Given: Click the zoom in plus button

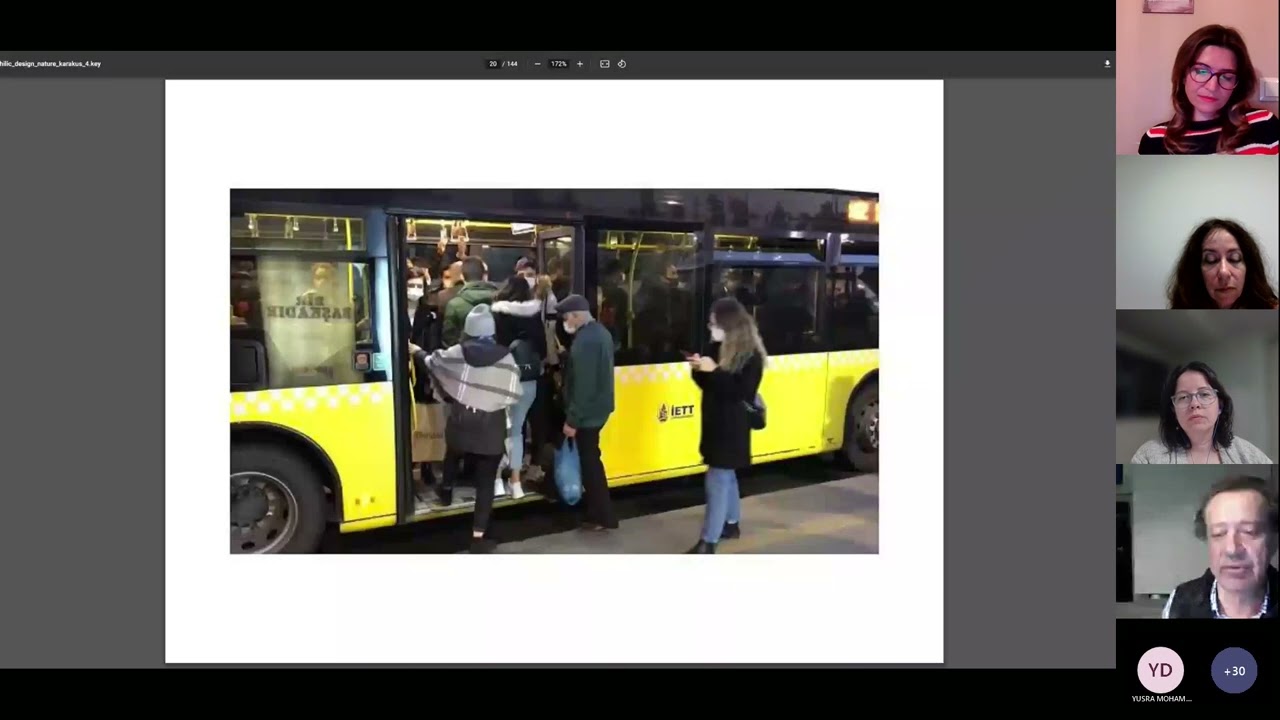Looking at the screenshot, I should click(579, 64).
